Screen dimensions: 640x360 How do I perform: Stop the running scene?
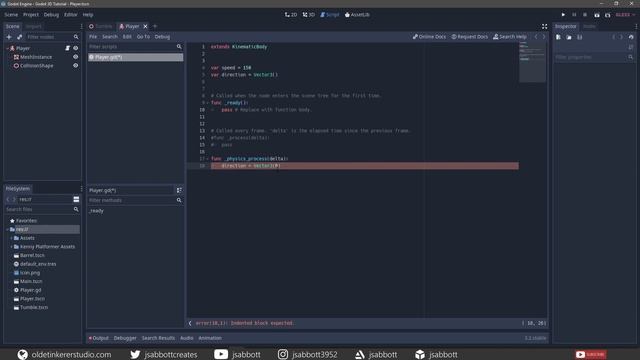(x=585, y=15)
